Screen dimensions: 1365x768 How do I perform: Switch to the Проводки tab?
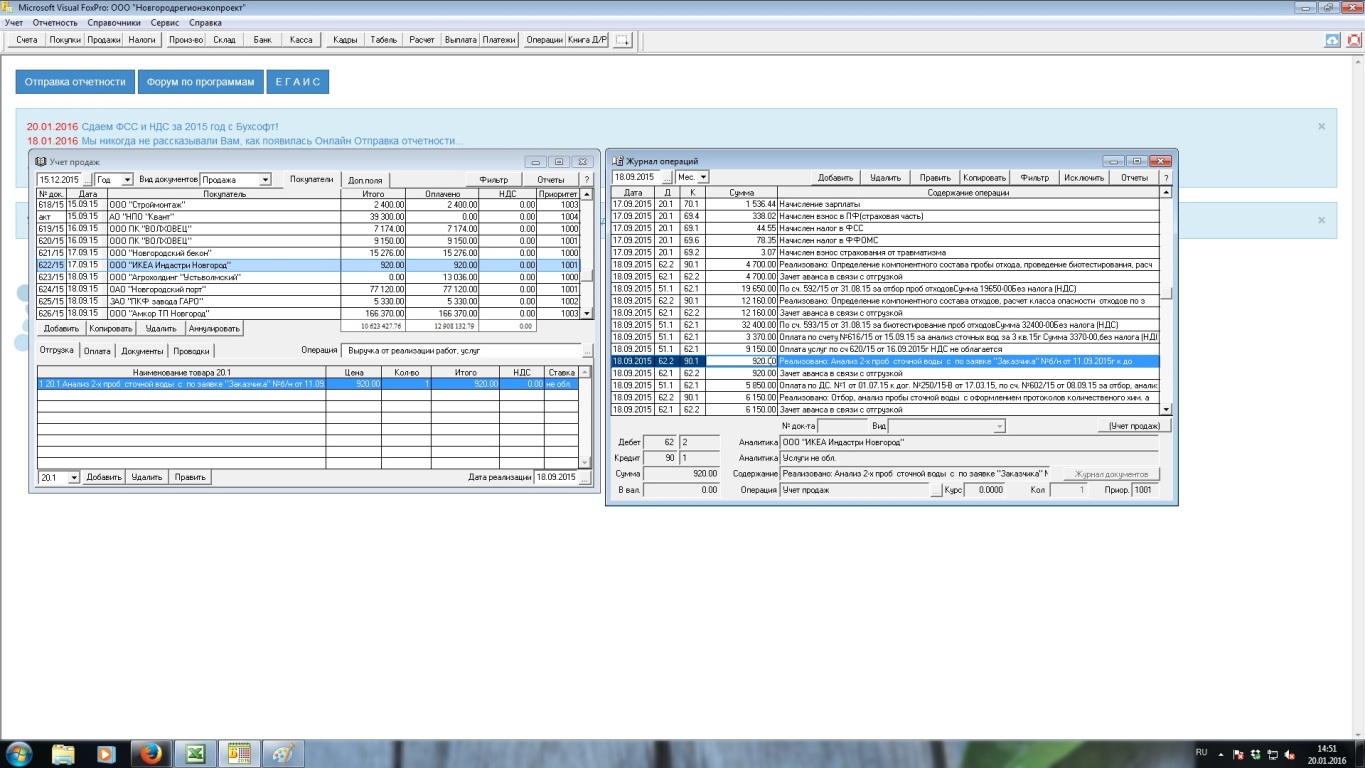click(191, 351)
